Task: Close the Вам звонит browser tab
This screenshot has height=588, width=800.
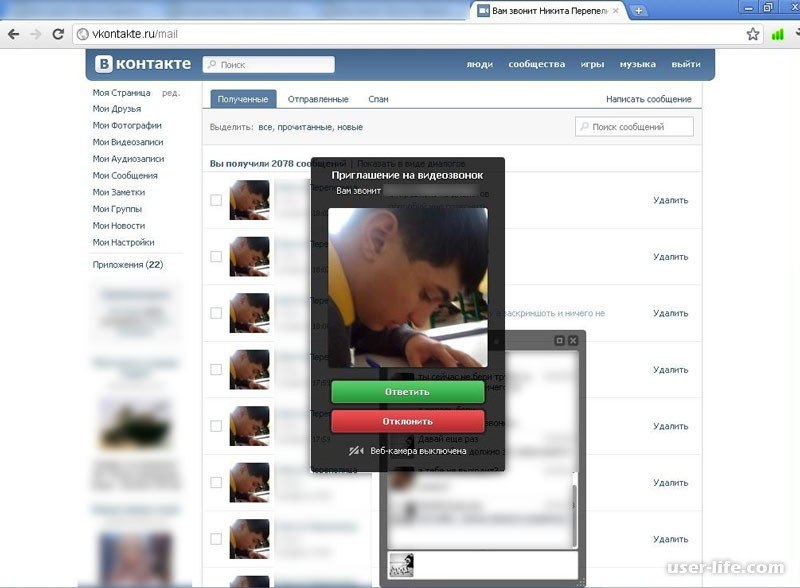Action: pos(616,10)
